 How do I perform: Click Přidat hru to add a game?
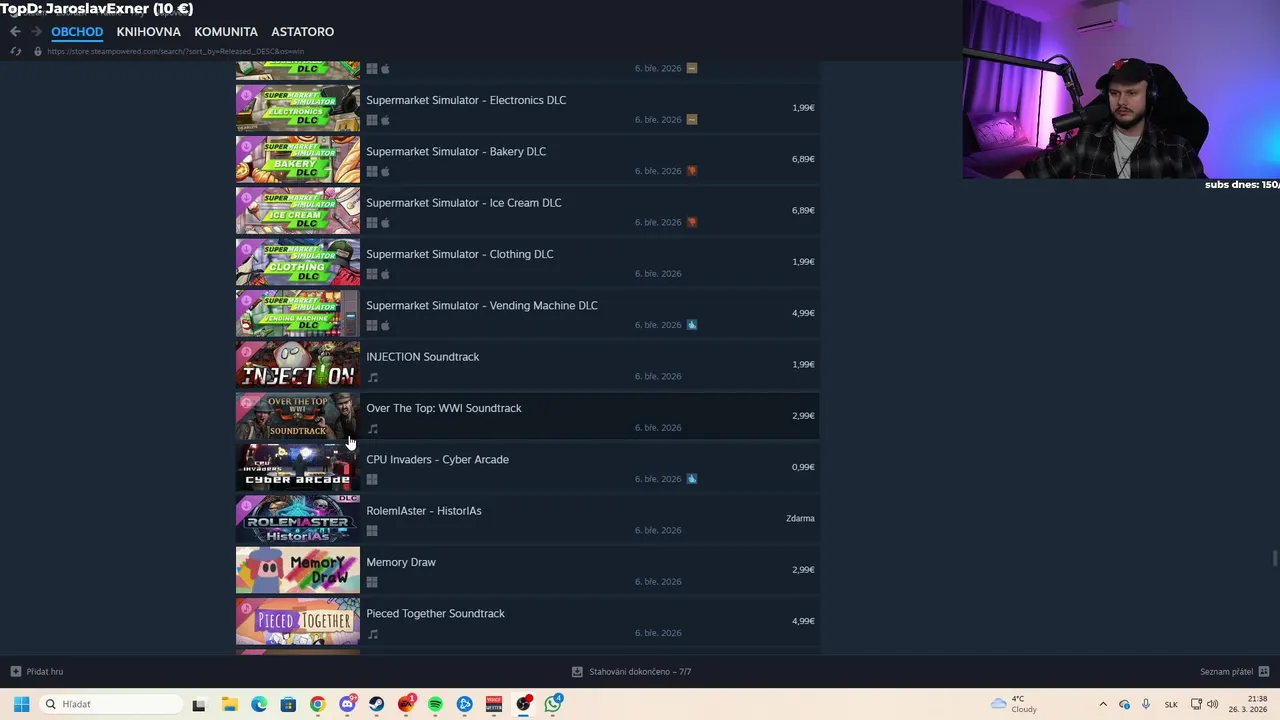(x=37, y=672)
